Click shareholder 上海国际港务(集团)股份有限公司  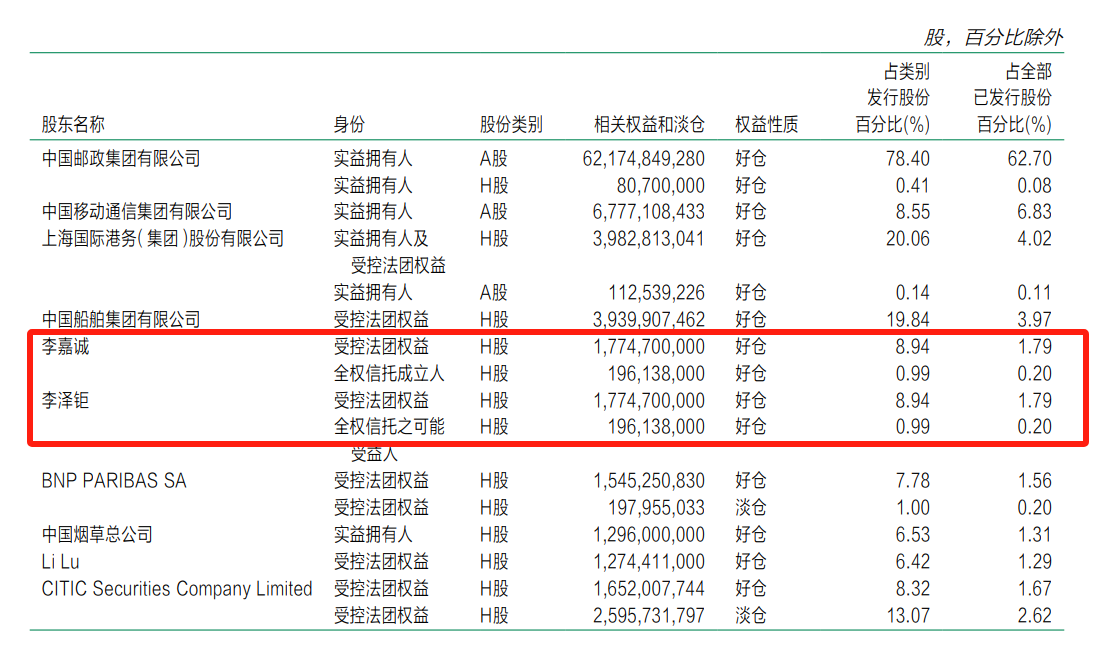point(163,238)
